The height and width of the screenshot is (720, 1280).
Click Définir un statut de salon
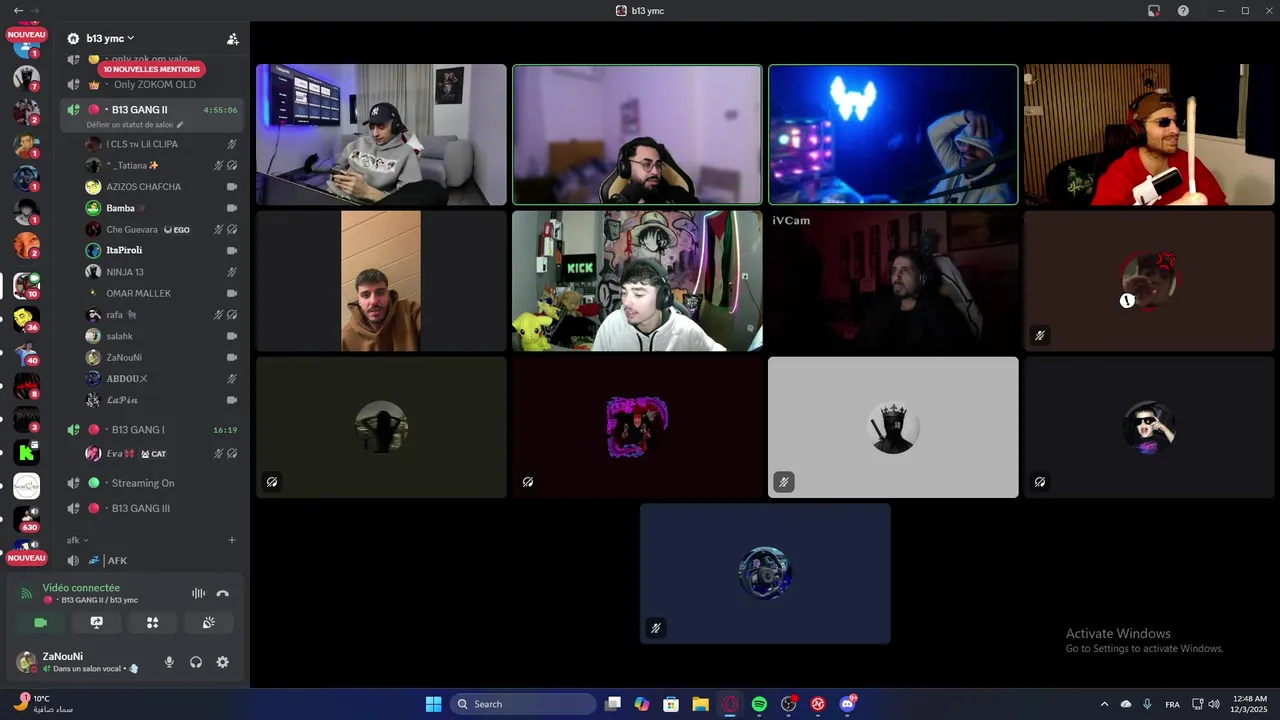135,125
